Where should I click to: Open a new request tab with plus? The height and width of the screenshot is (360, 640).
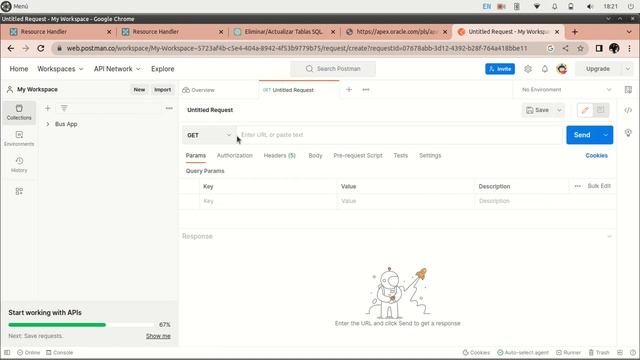pos(349,90)
